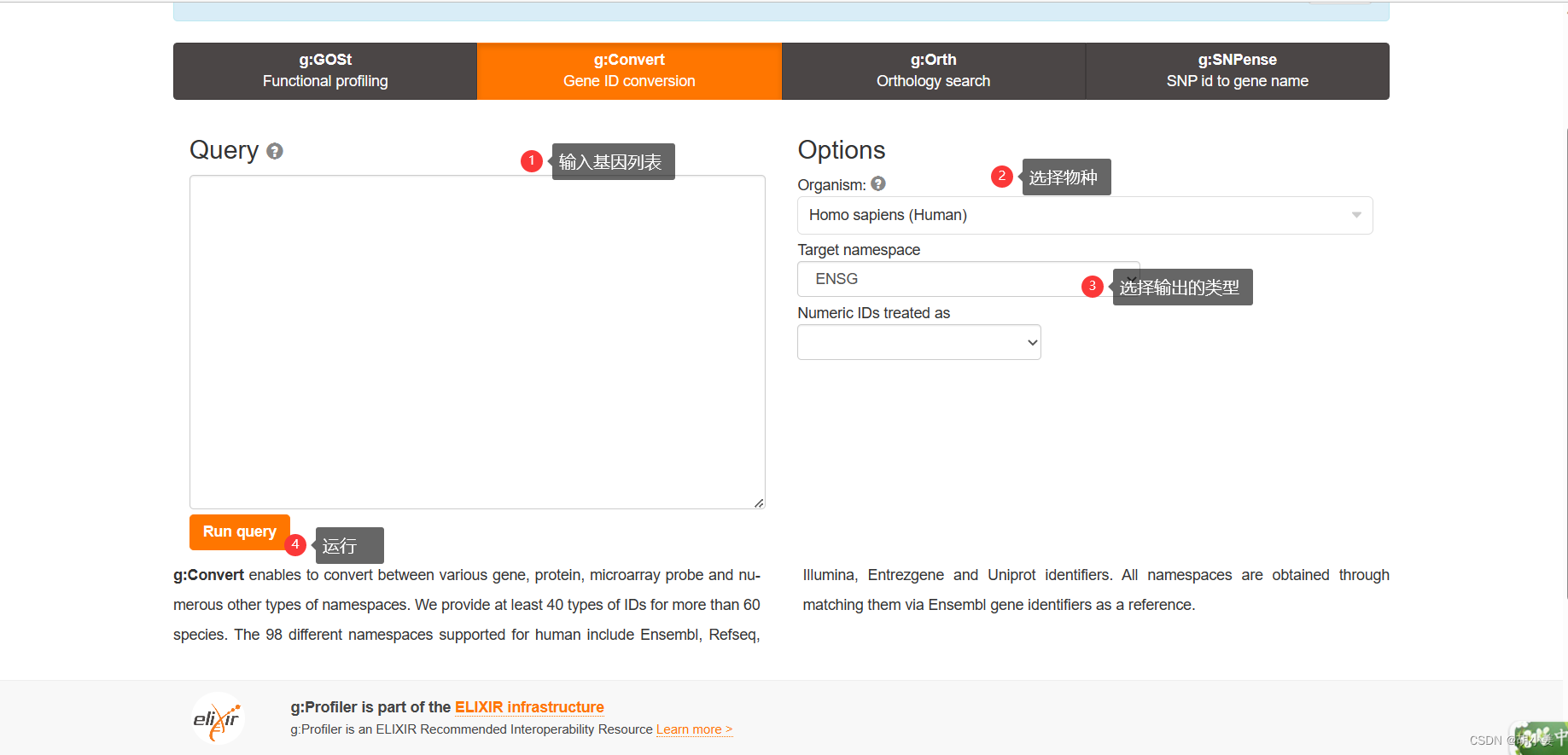This screenshot has height=755, width=1568.
Task: Click inside the Query gene list textarea
Action: 477,342
